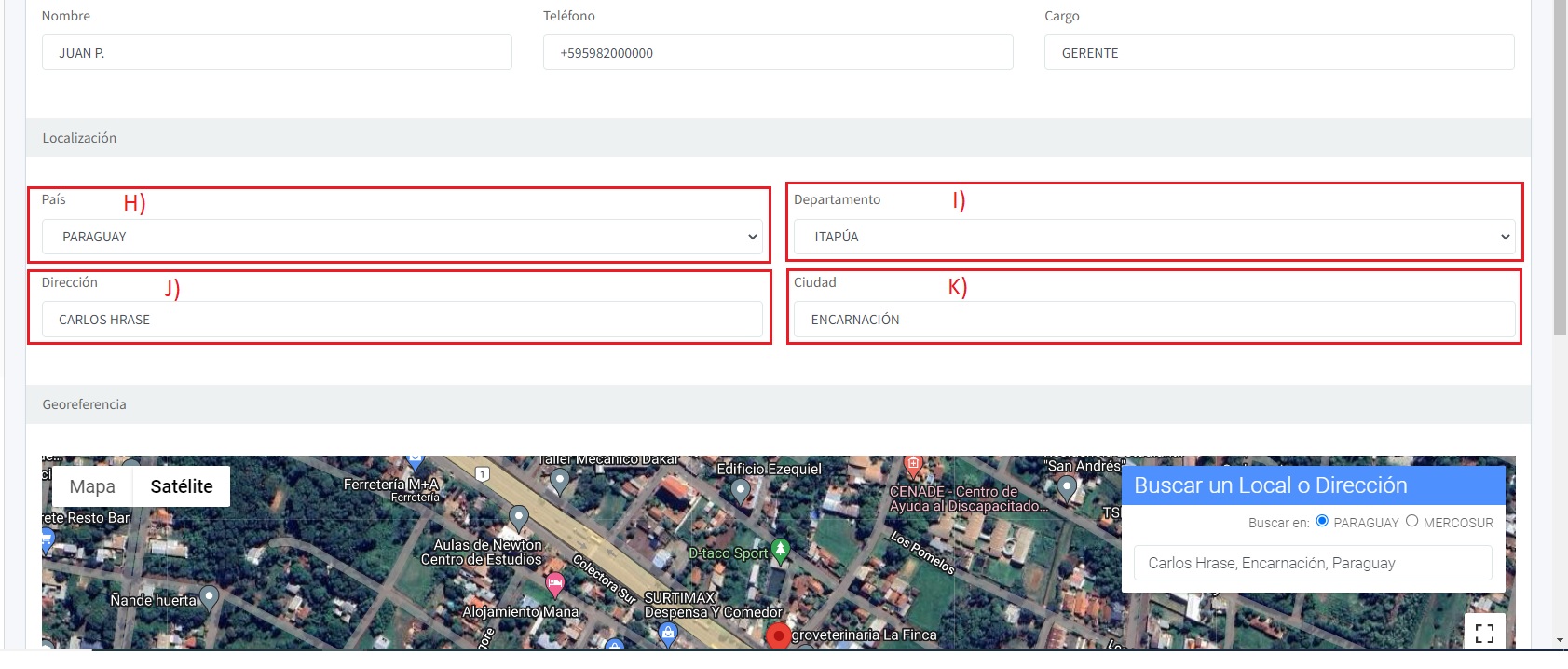
Task: Click the San Andrés map pin
Action: [1067, 485]
